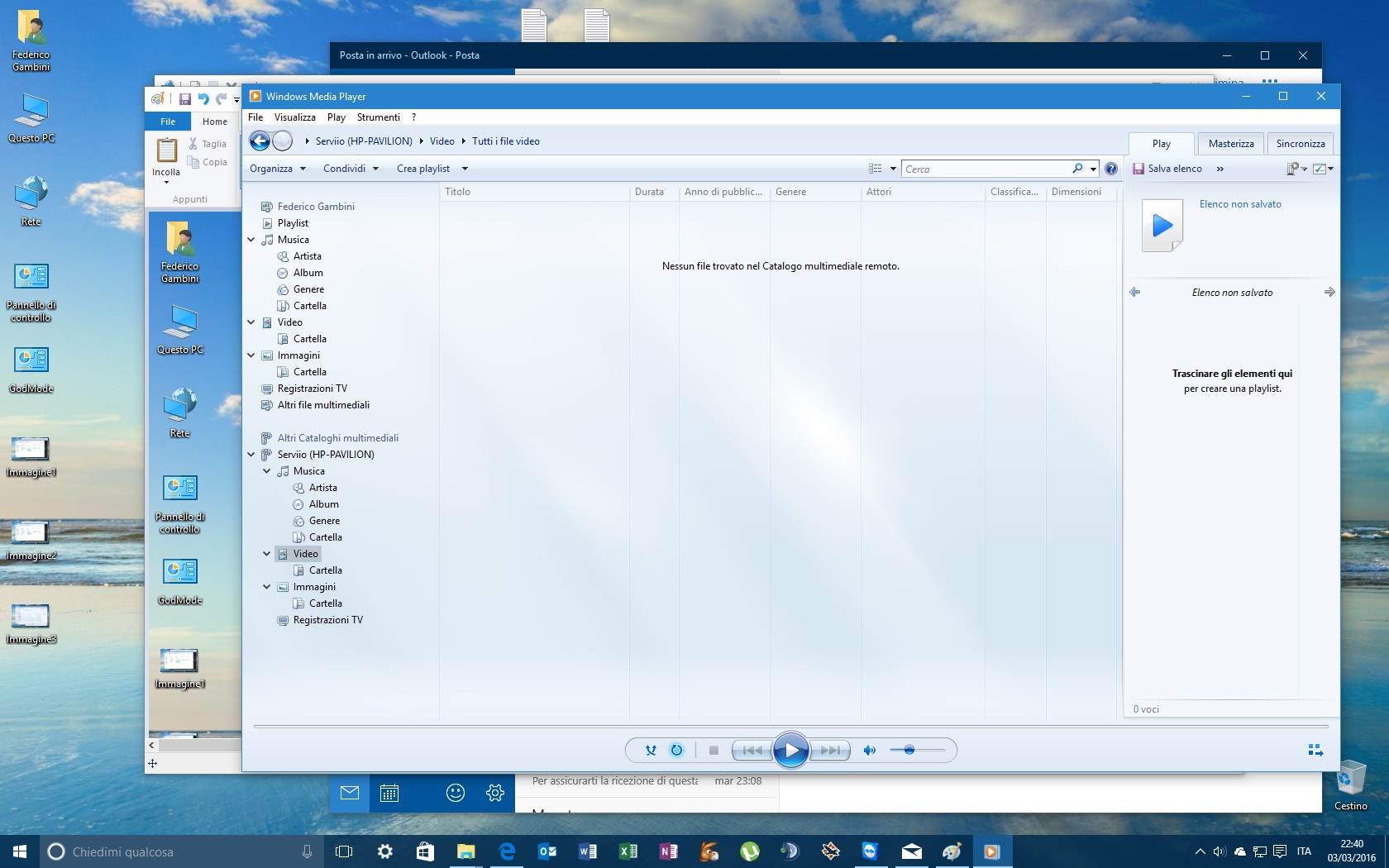Click the Save icon in background window toolbar
Screen dimensions: 1389x868
point(185,99)
